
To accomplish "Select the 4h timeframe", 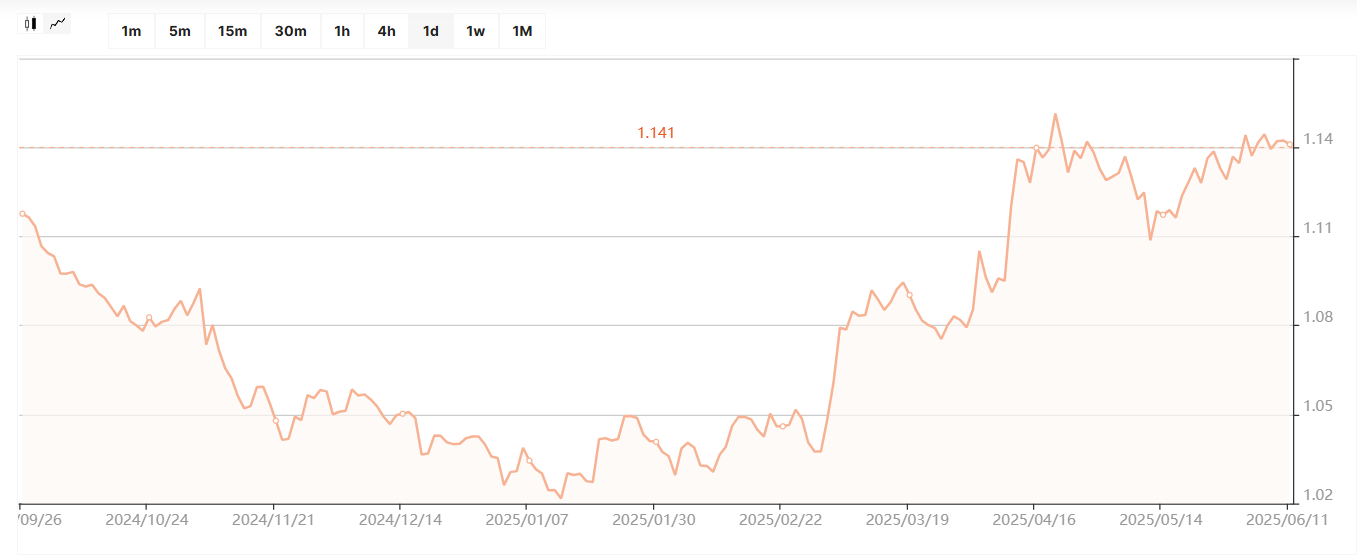I will 386,31.
